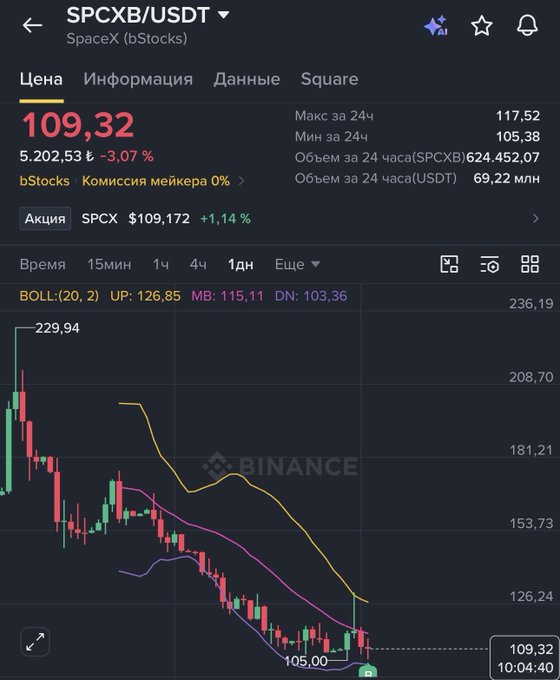Tap the 229,94 high price marker
This screenshot has height=680, width=560.
pos(57,328)
